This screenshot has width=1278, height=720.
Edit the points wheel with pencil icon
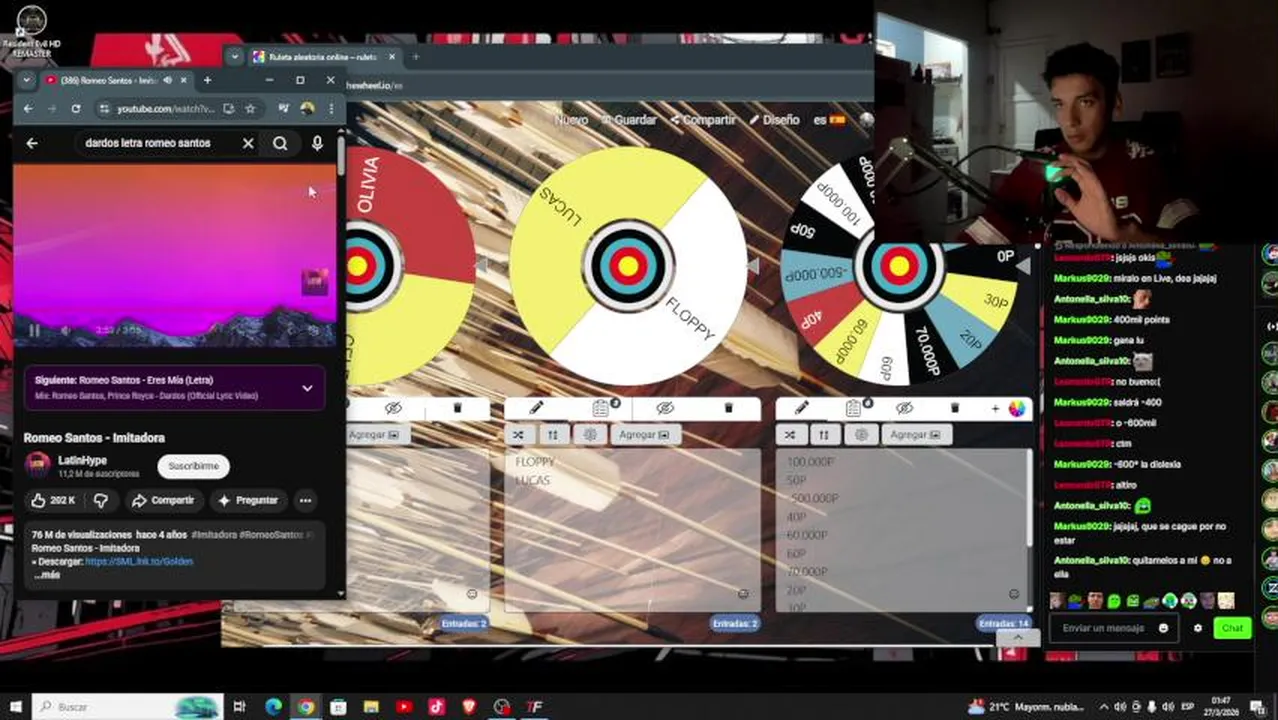pos(801,408)
